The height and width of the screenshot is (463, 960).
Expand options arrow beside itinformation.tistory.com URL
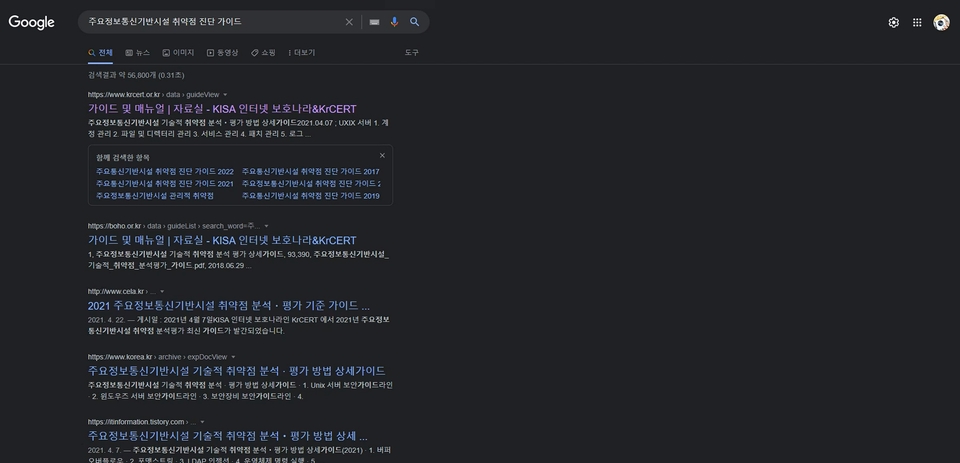202,422
